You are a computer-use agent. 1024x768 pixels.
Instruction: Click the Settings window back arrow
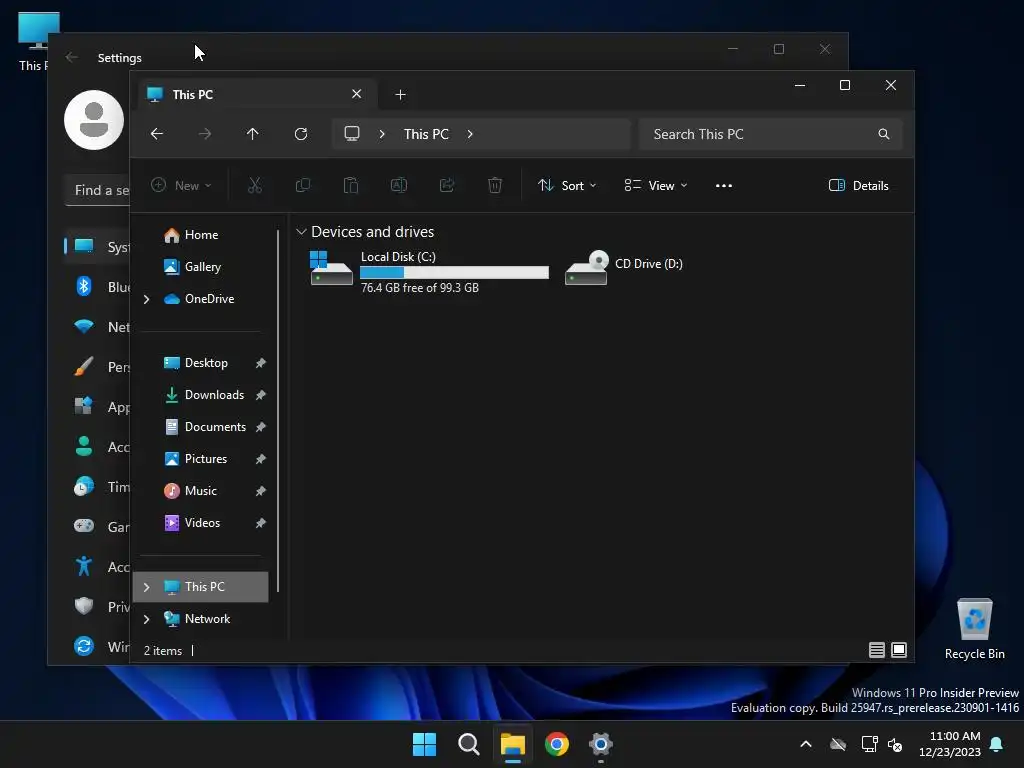72,57
